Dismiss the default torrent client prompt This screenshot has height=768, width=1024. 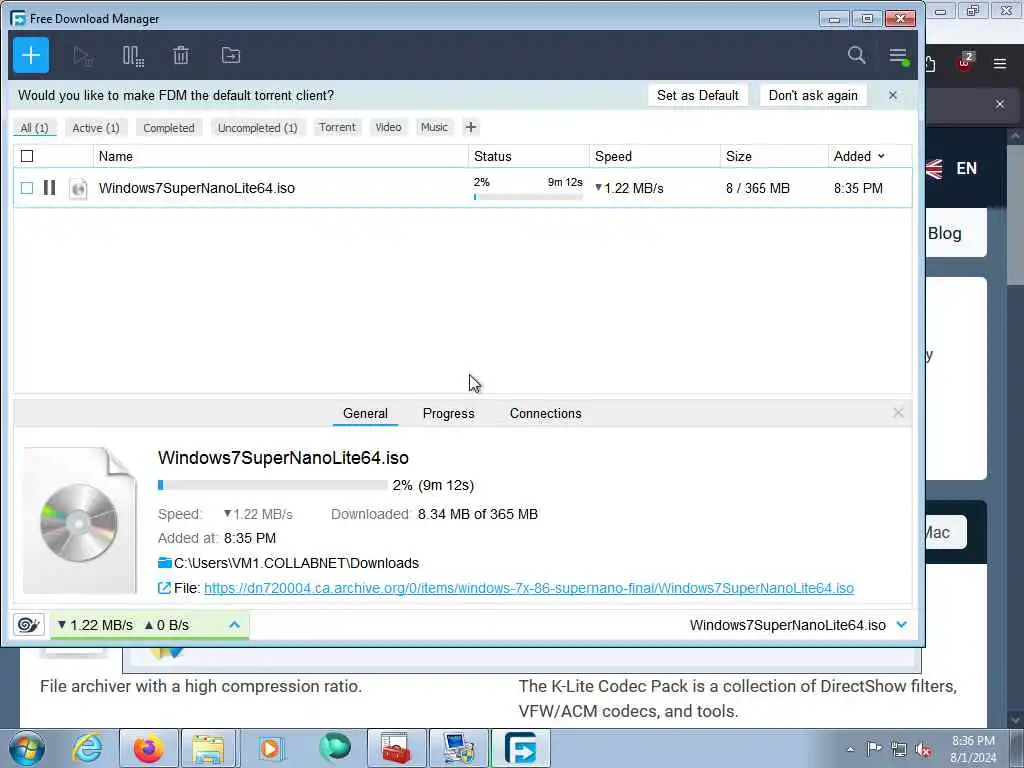tap(893, 95)
